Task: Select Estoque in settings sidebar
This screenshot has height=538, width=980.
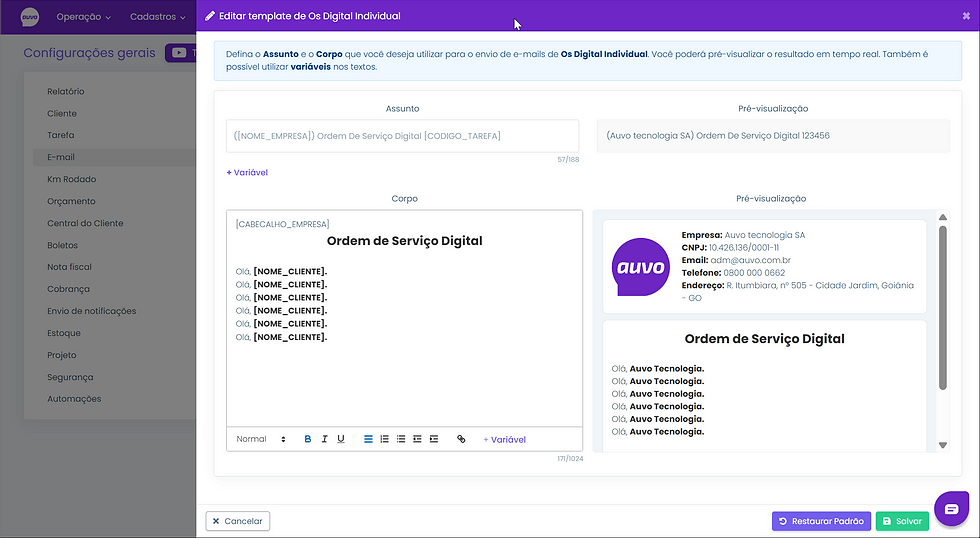Action: coord(64,333)
